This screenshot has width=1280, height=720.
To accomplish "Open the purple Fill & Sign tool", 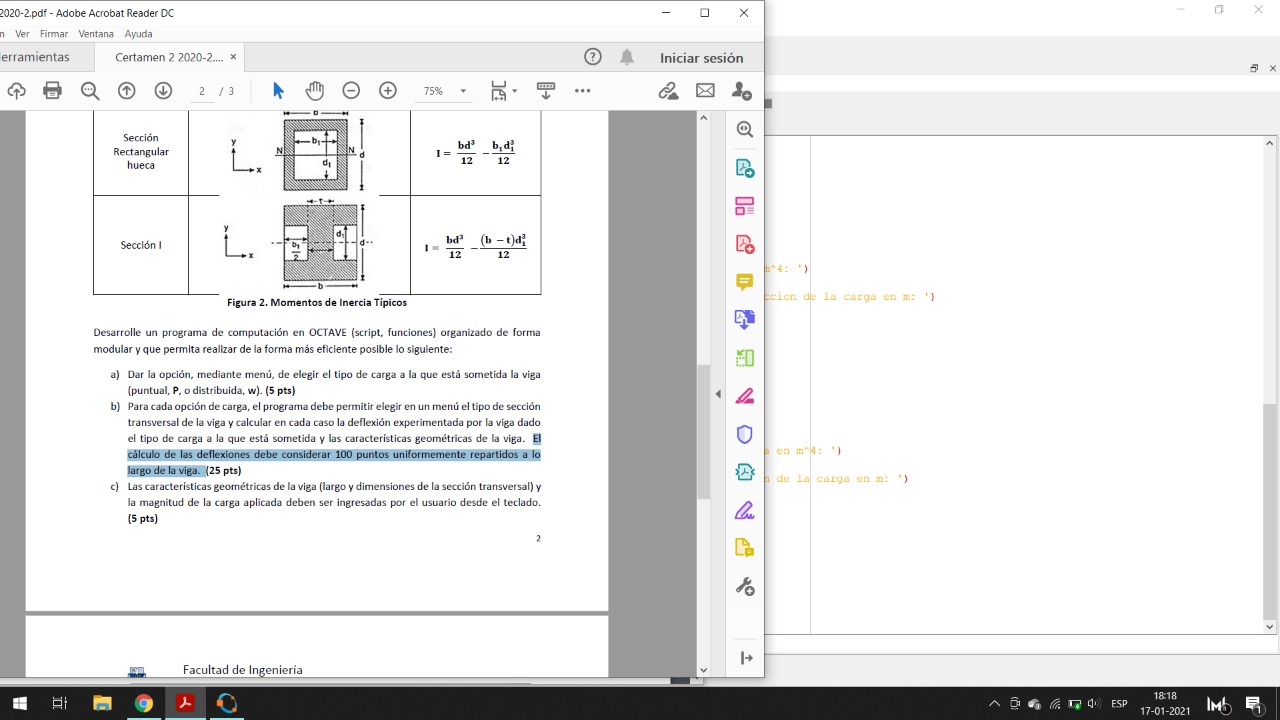I will click(744, 511).
